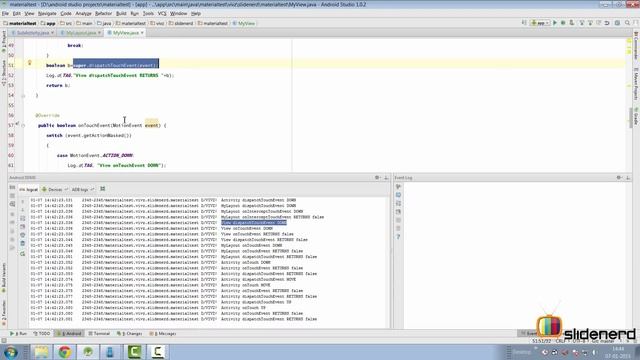
Task: Hide the Event Log panel
Action: point(628,178)
